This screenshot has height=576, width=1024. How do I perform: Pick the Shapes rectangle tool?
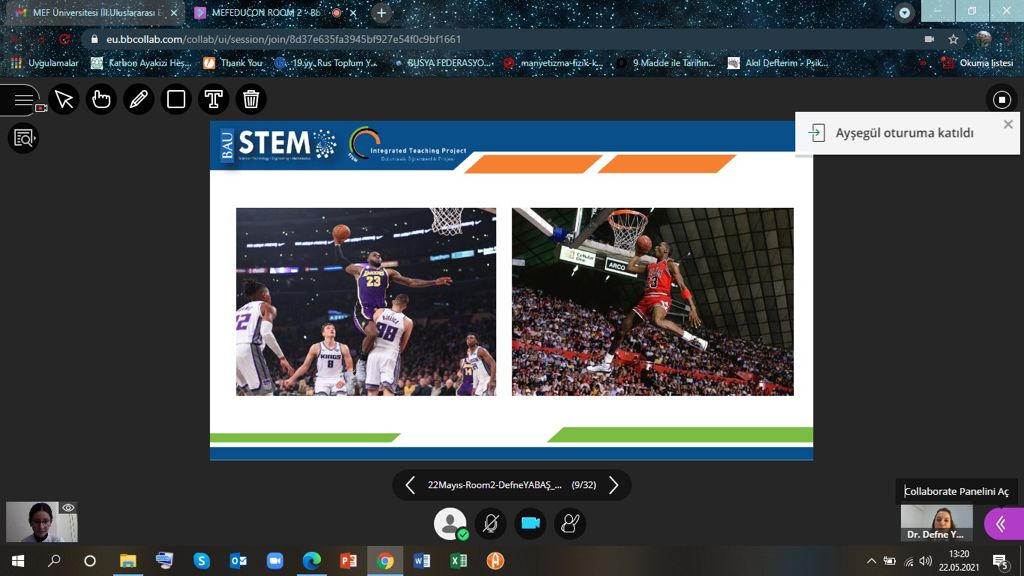point(176,99)
